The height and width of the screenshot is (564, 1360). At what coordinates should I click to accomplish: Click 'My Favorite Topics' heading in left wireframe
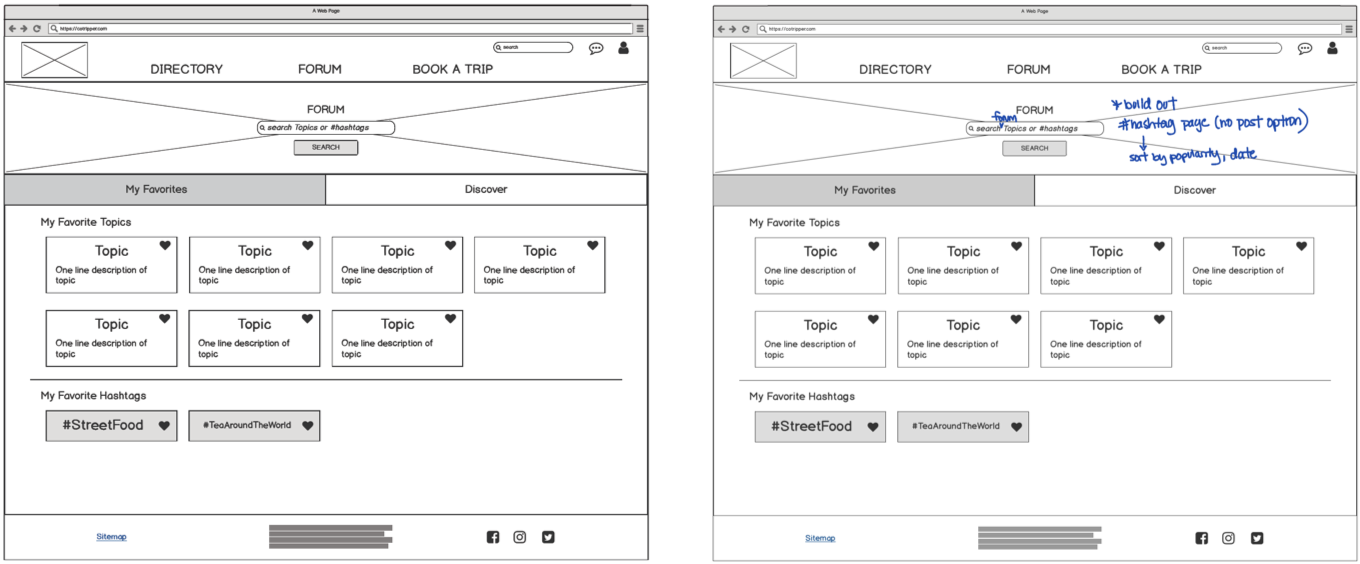tap(86, 222)
